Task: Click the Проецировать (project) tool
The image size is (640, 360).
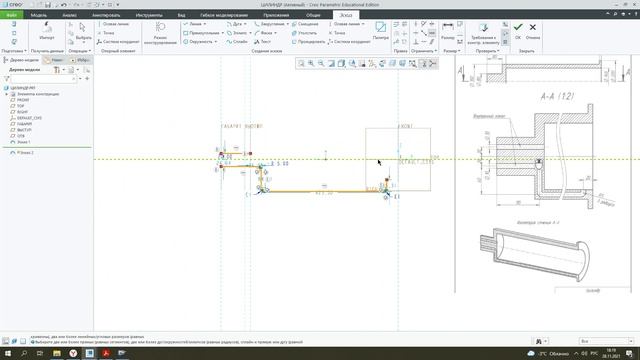Action: click(x=308, y=42)
